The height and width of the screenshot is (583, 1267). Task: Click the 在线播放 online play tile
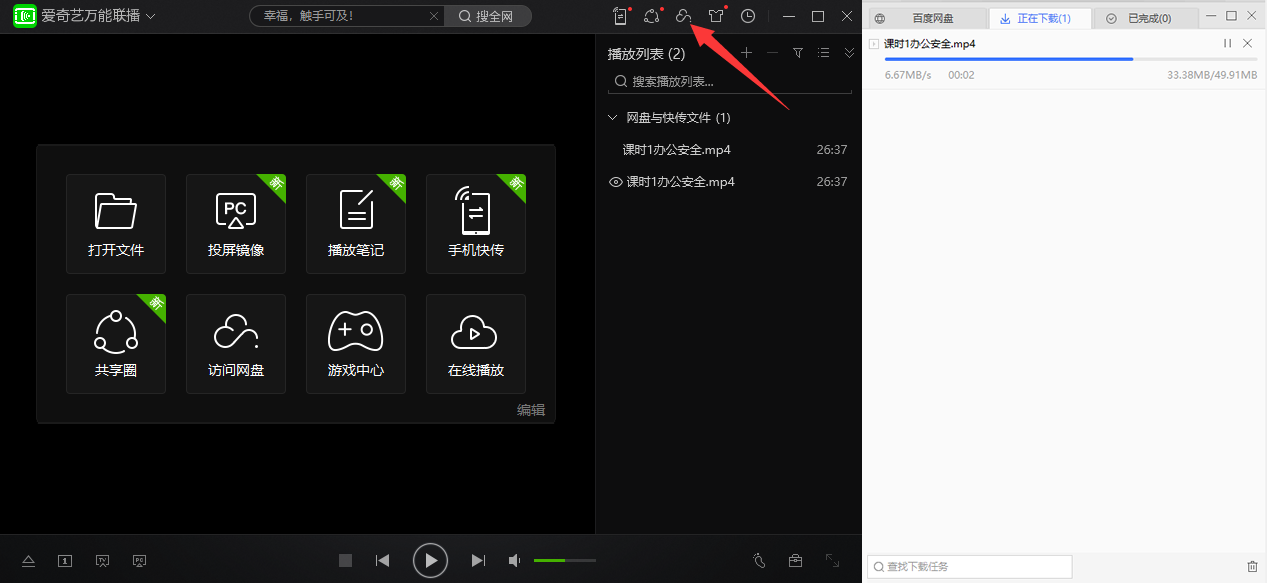click(476, 344)
